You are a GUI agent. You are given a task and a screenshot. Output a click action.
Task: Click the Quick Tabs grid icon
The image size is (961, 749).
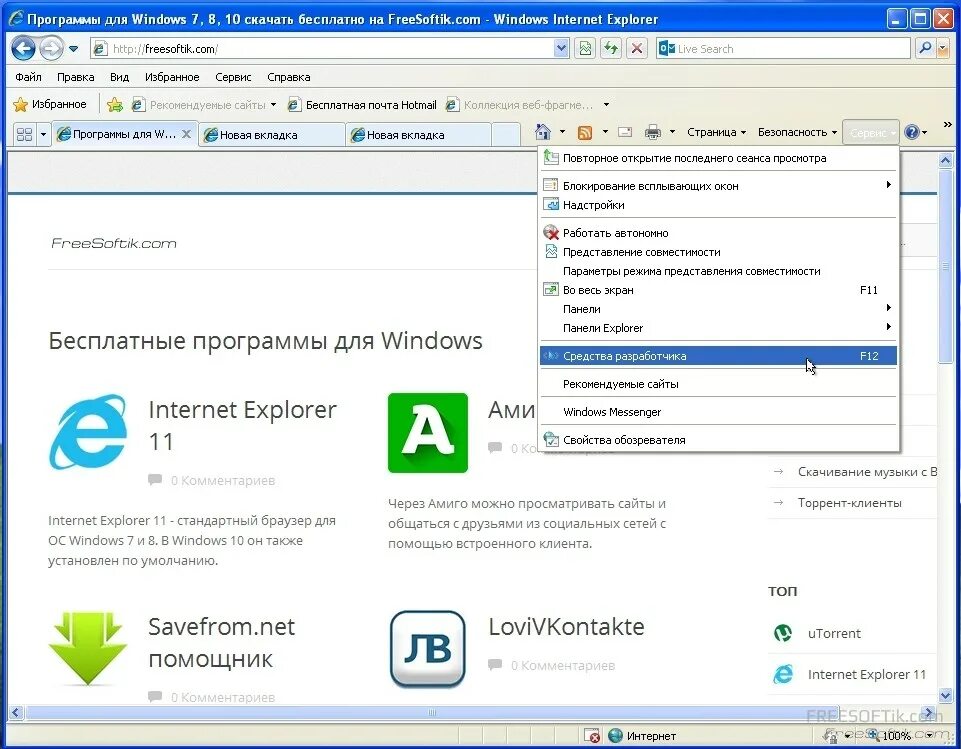click(x=25, y=134)
